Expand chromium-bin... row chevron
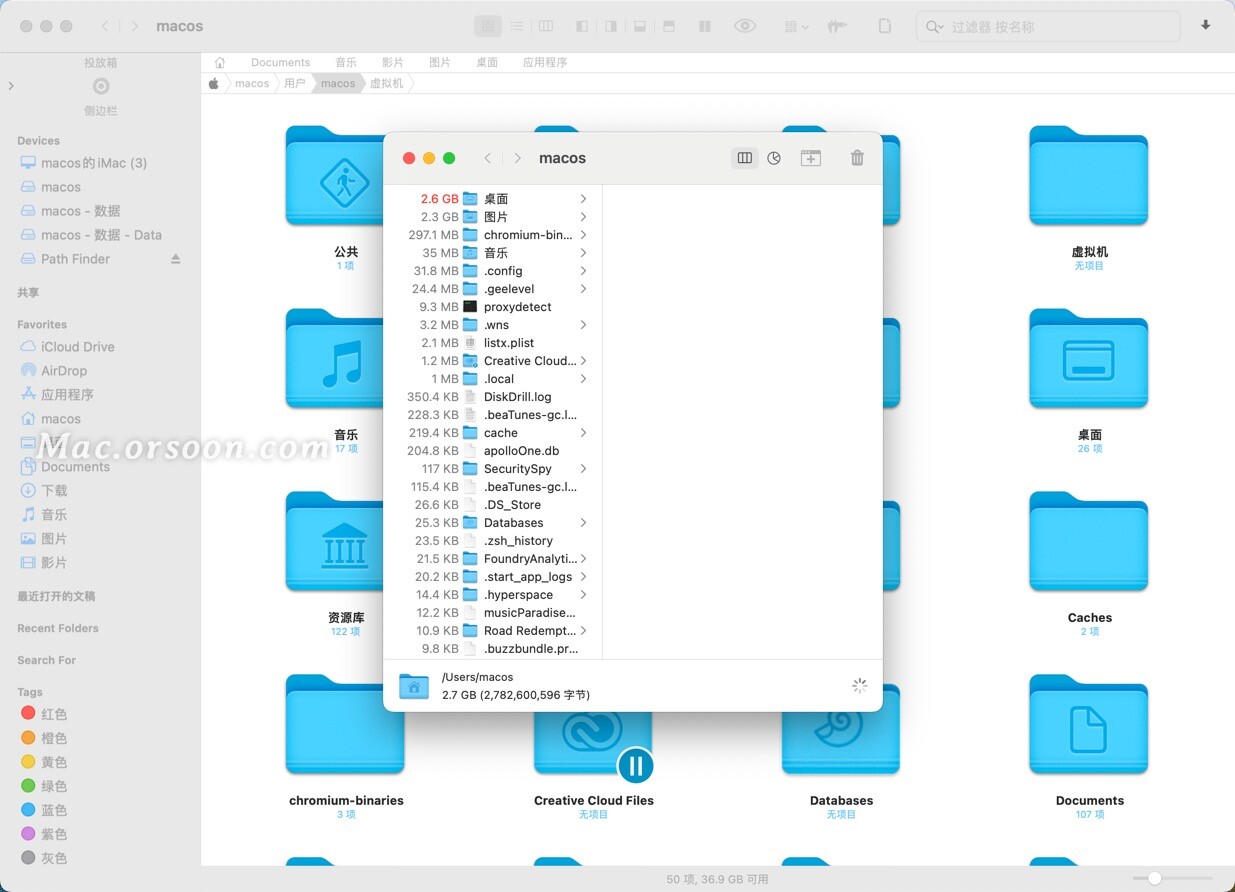Screen dimensions: 1235x892 click(x=583, y=235)
